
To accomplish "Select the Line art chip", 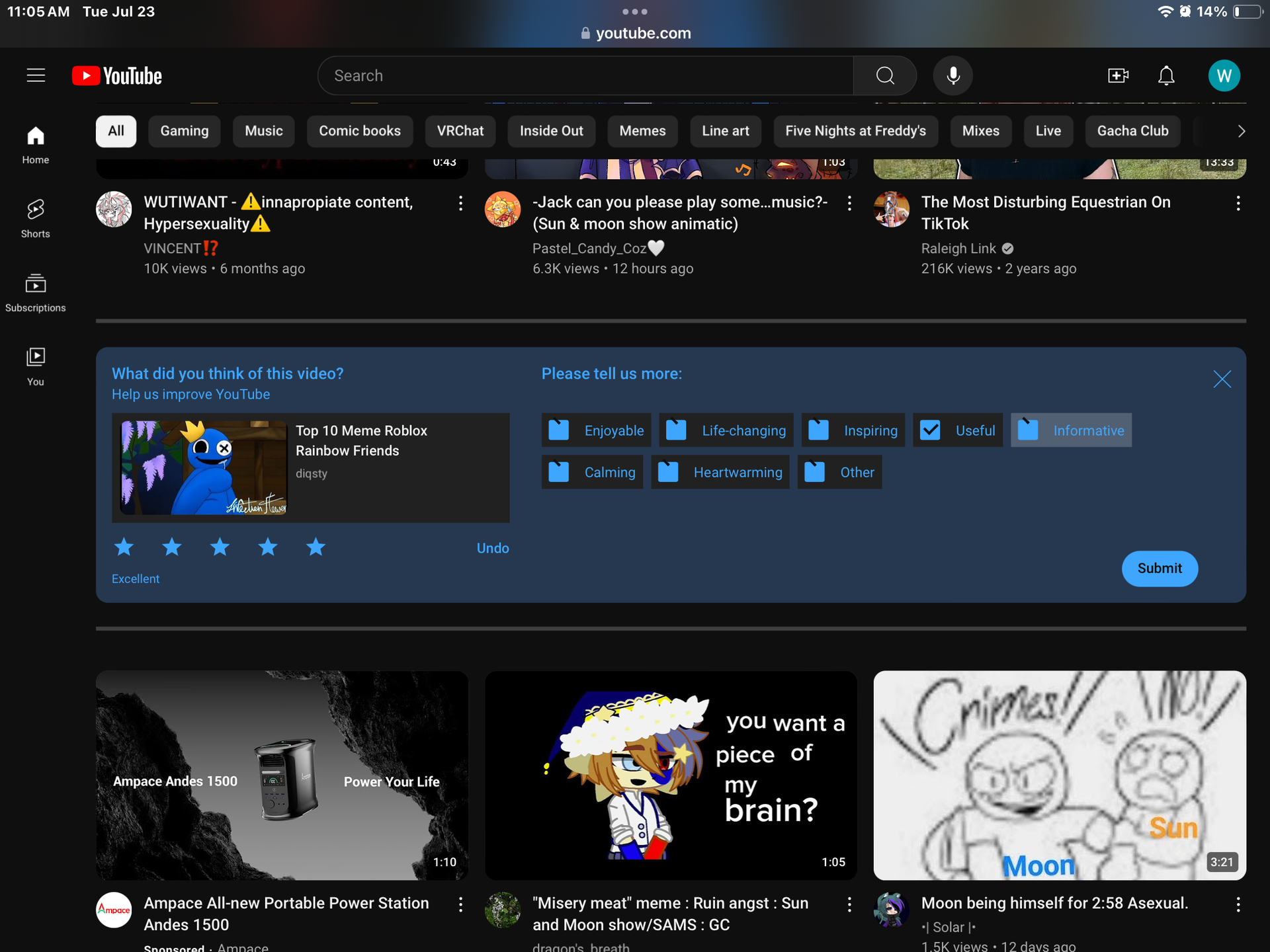I will [x=726, y=131].
